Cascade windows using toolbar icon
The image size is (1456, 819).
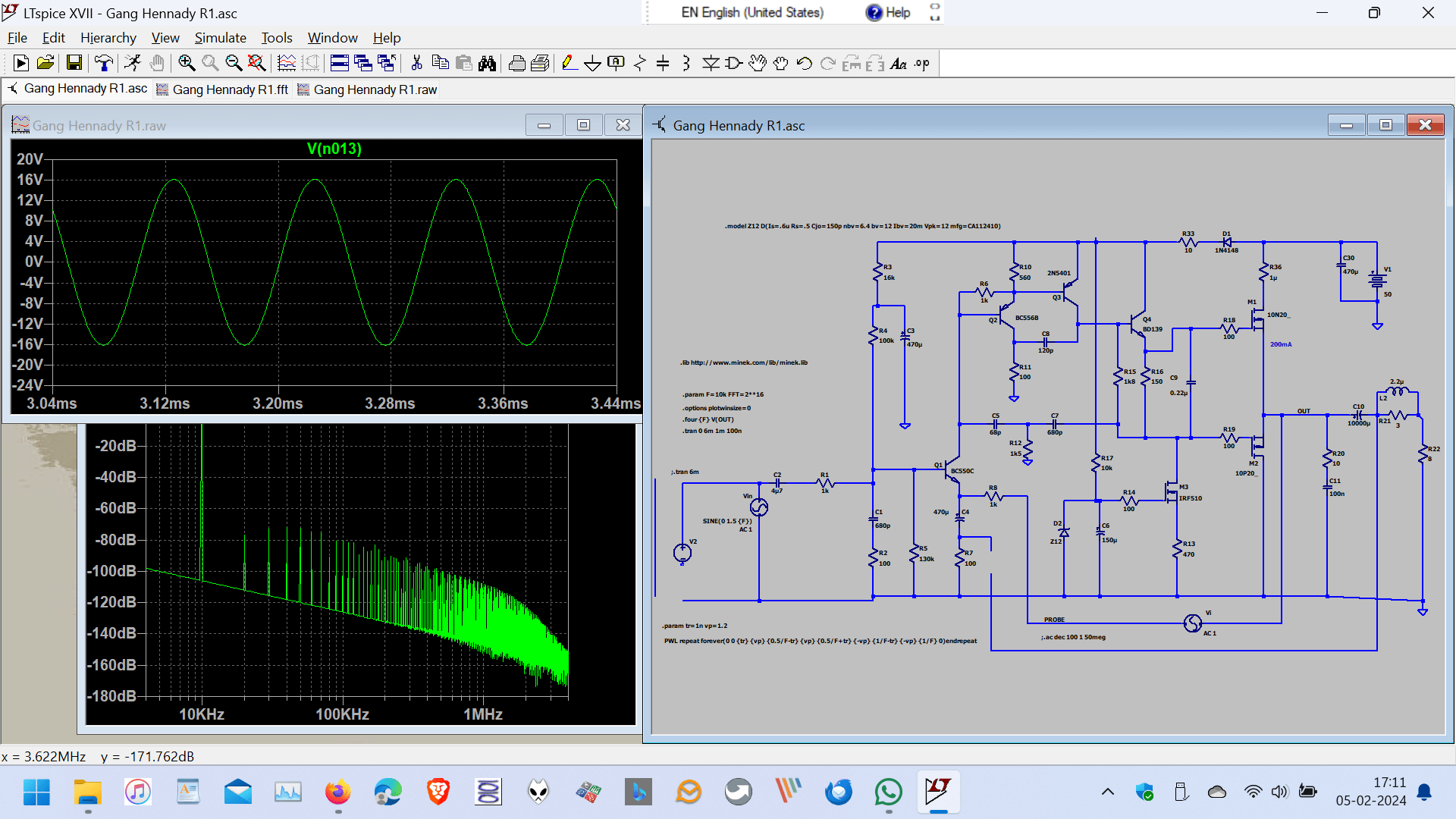(x=363, y=64)
